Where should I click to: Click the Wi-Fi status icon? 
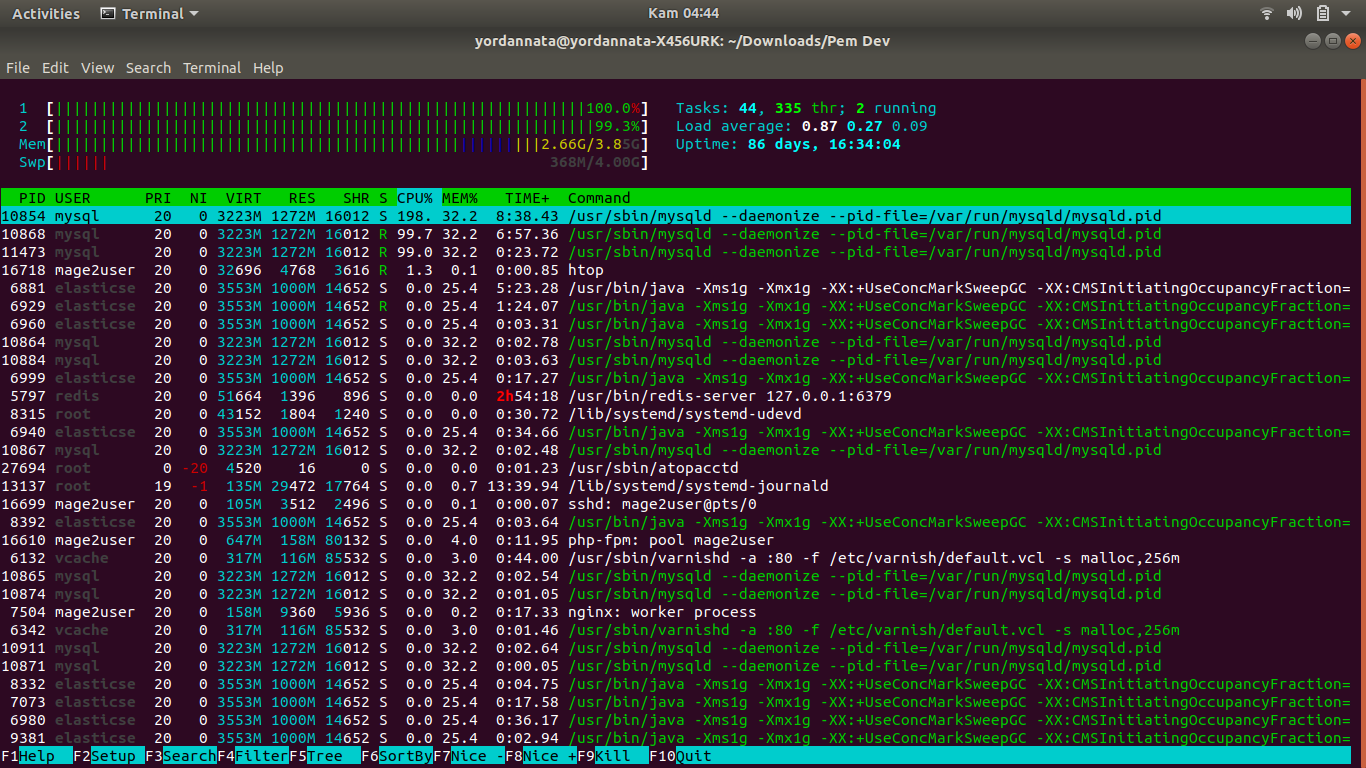point(1267,14)
